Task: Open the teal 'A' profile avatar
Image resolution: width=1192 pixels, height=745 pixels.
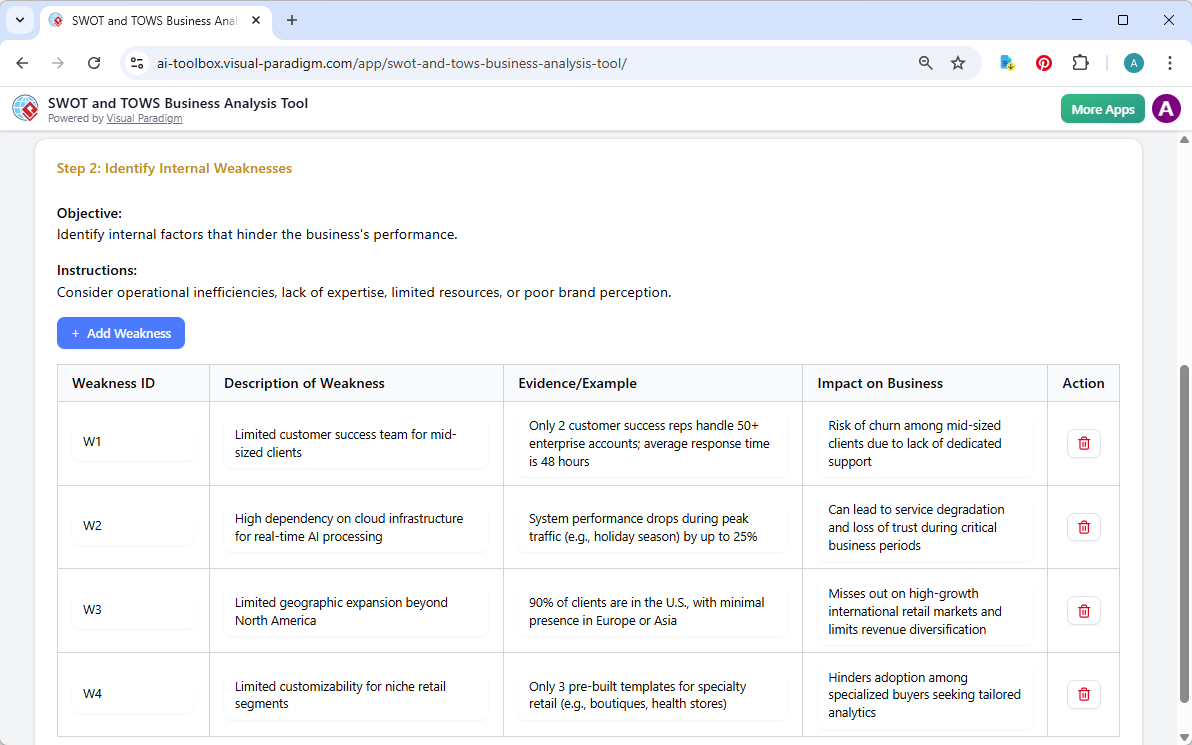Action: point(1133,62)
